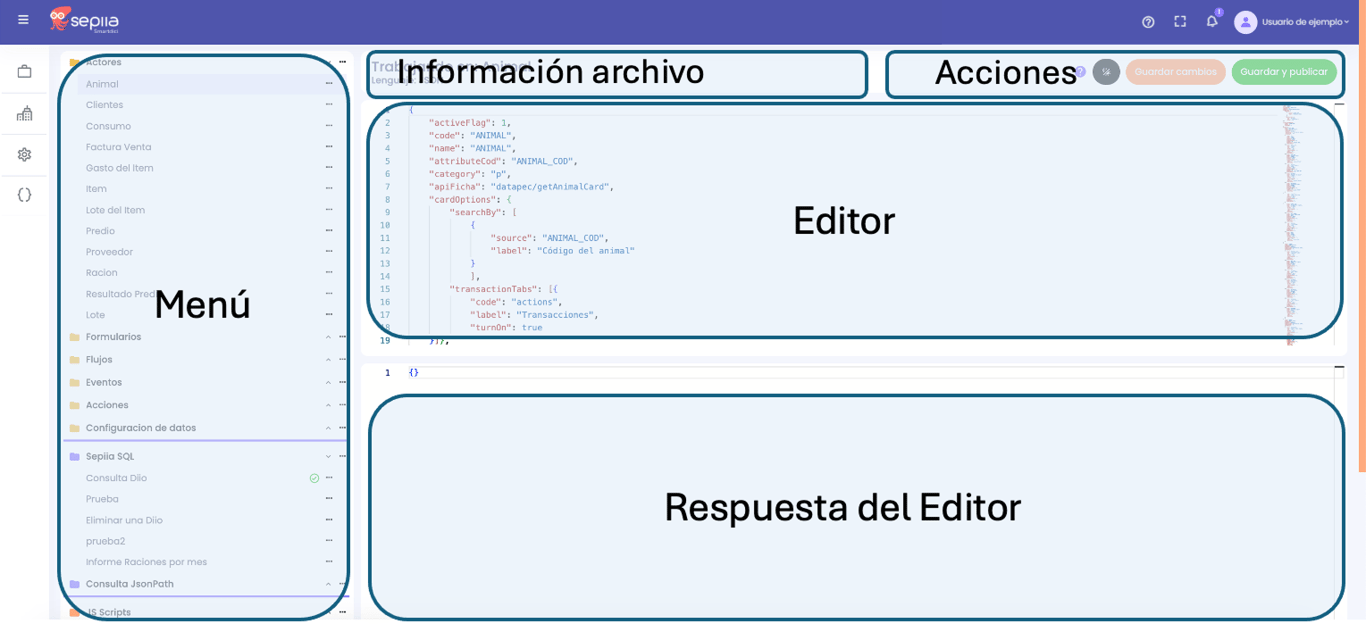Open the options dots for Eliminar una Diio

click(329, 520)
